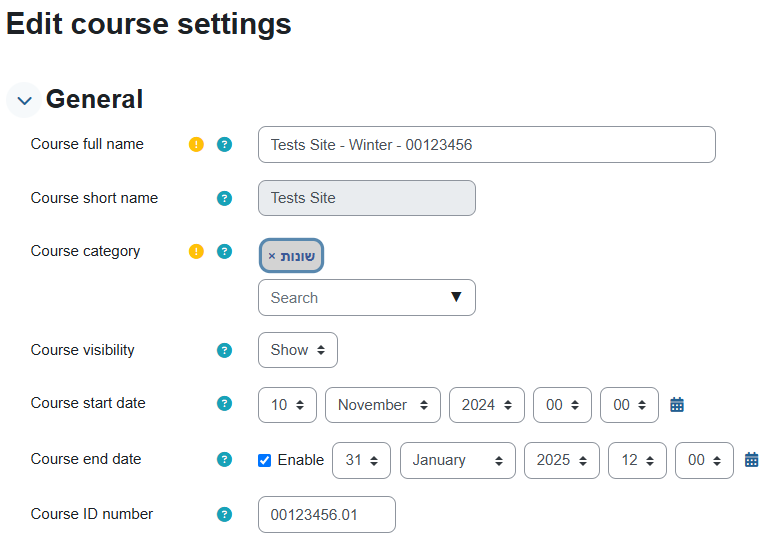Click the Course short name label
Viewport: 780px width, 546px height.
point(95,198)
